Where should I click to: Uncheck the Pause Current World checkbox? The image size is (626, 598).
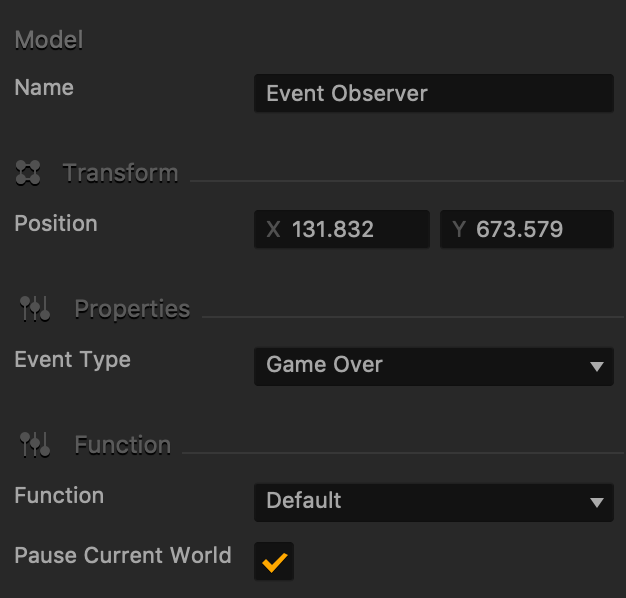click(274, 561)
